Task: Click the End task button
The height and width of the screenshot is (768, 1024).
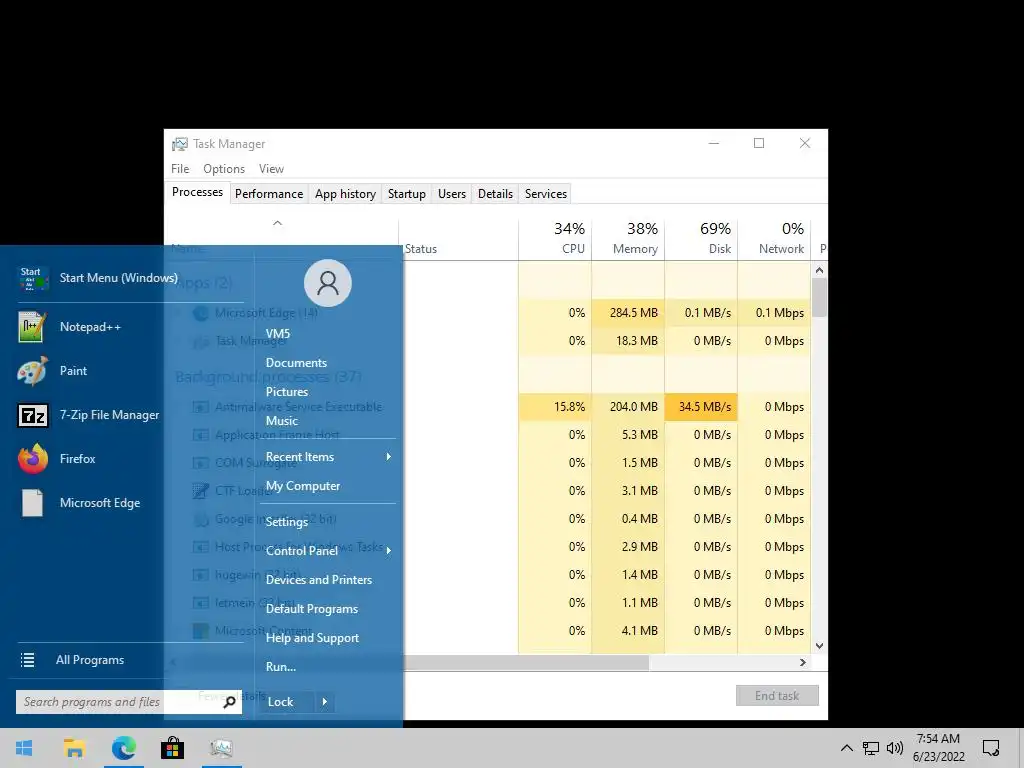Action: [777, 696]
